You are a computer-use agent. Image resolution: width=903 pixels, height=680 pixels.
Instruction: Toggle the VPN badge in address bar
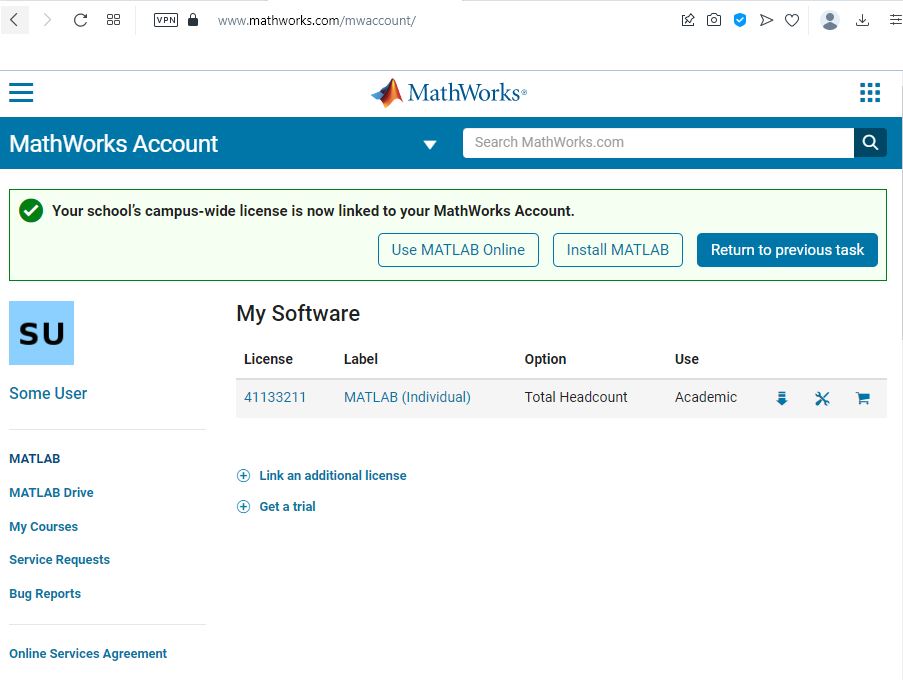click(x=165, y=20)
